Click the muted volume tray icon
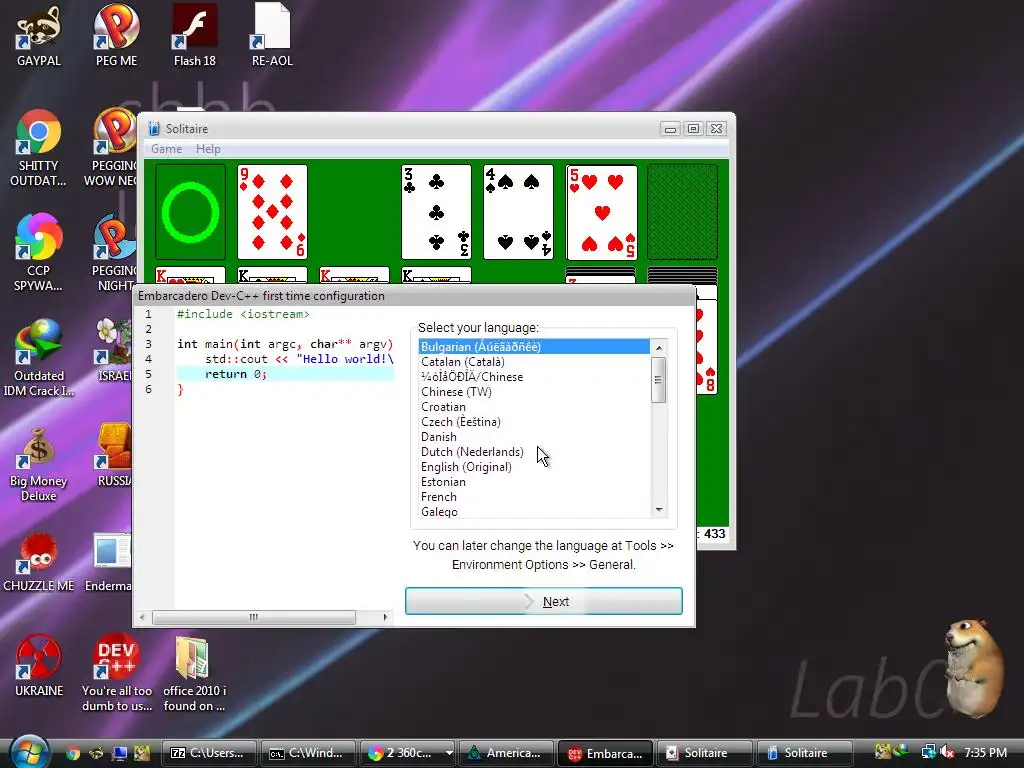This screenshot has width=1024, height=768. (x=947, y=752)
